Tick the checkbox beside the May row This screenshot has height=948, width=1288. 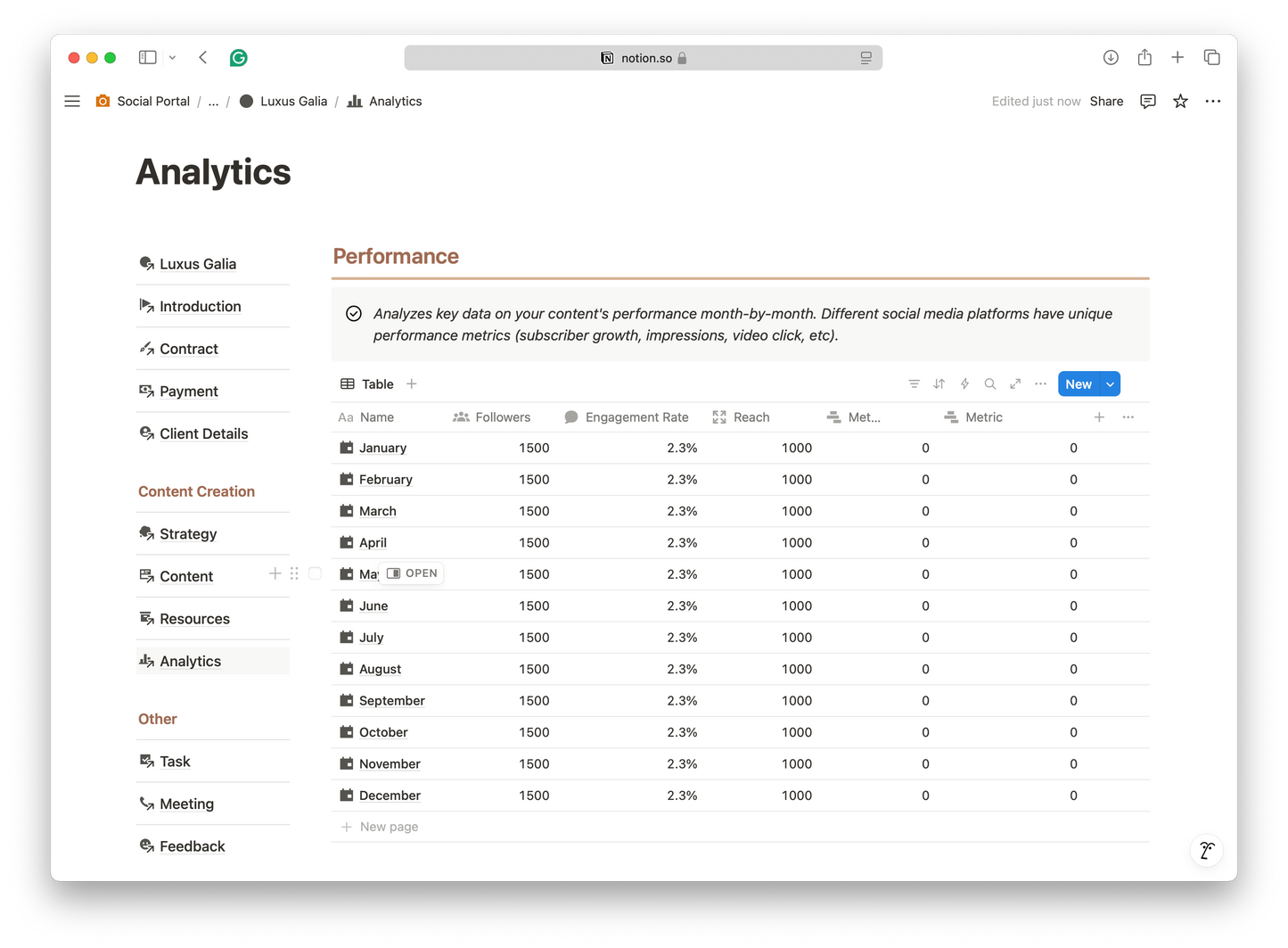(x=315, y=573)
